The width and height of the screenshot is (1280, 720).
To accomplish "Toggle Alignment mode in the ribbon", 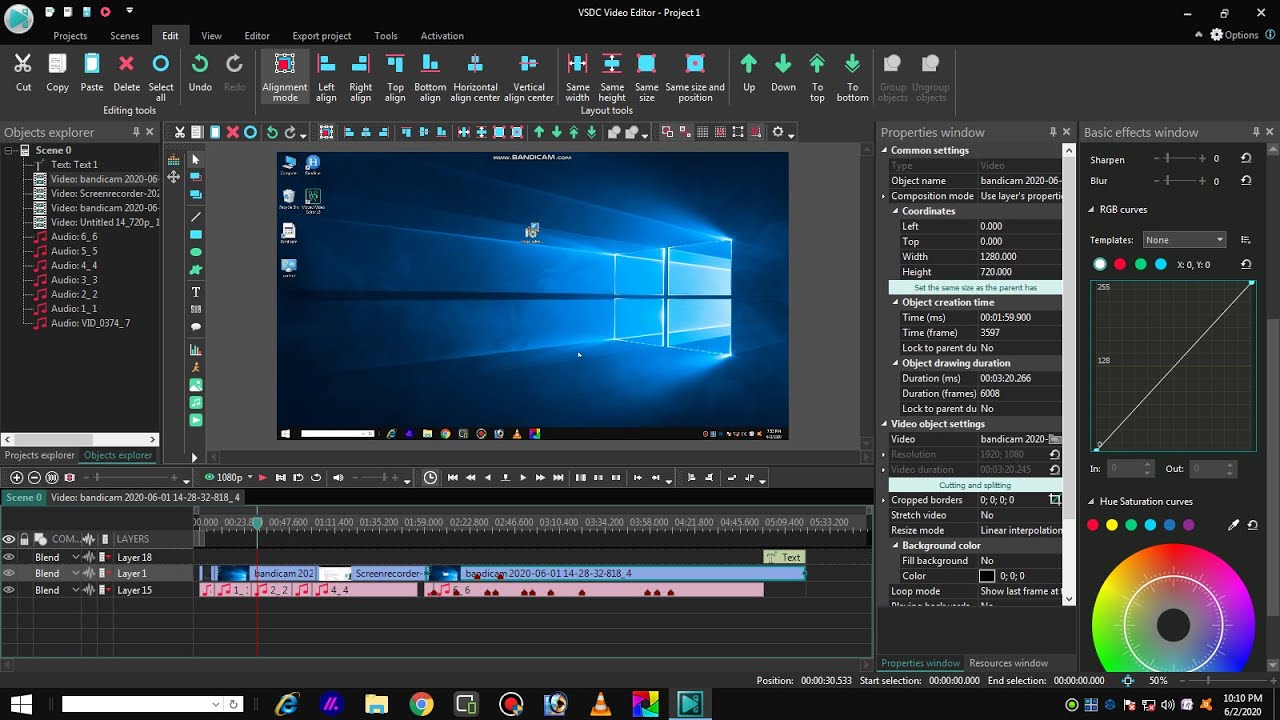I will (x=285, y=77).
